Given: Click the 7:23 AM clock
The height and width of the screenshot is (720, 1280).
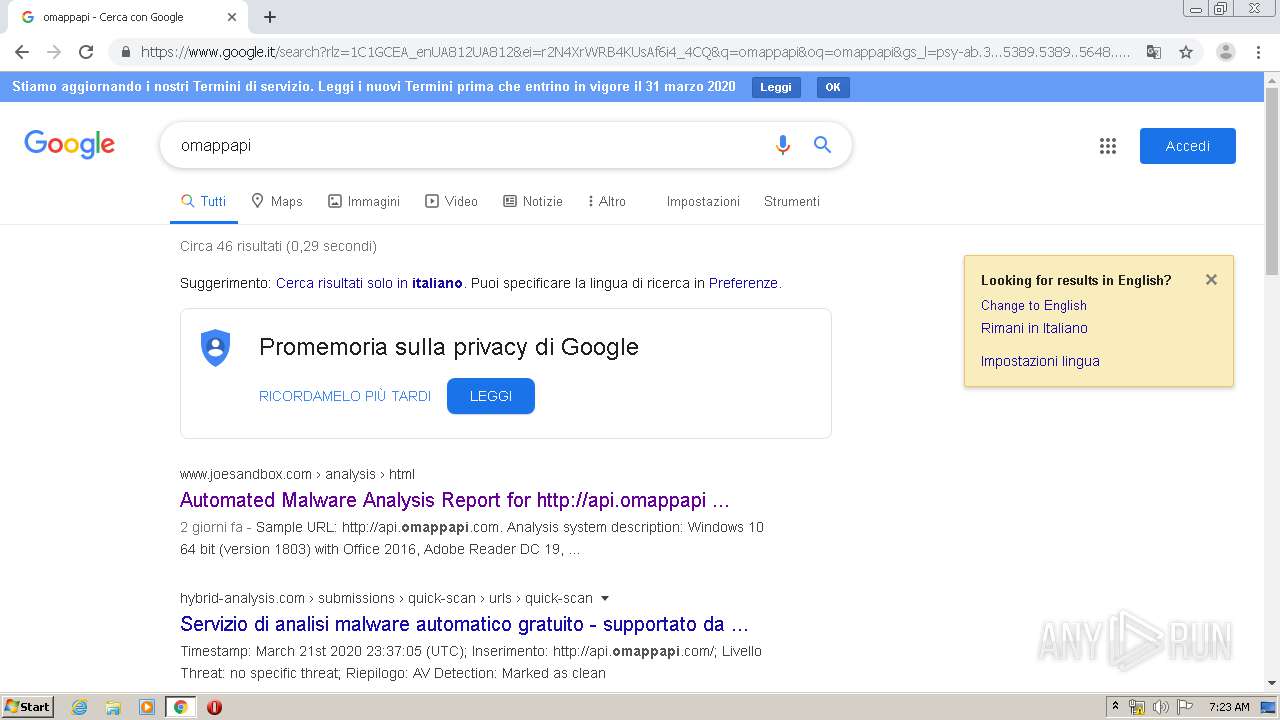Looking at the screenshot, I should point(1229,707).
